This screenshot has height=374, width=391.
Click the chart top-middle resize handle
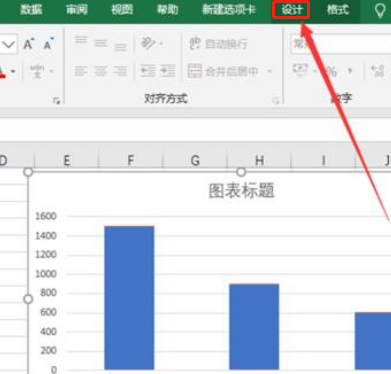click(241, 172)
